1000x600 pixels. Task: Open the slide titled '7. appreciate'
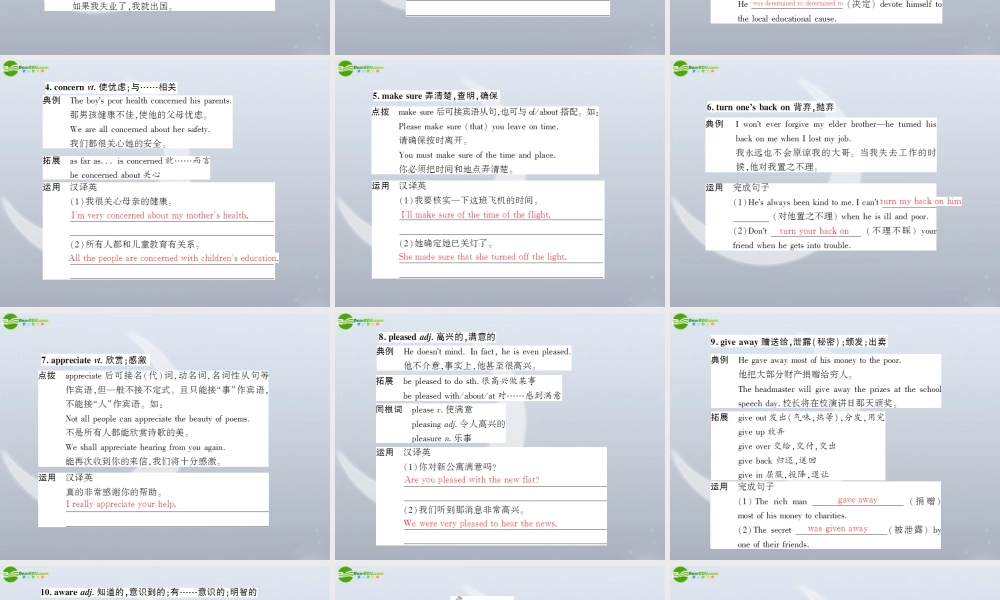(165, 435)
